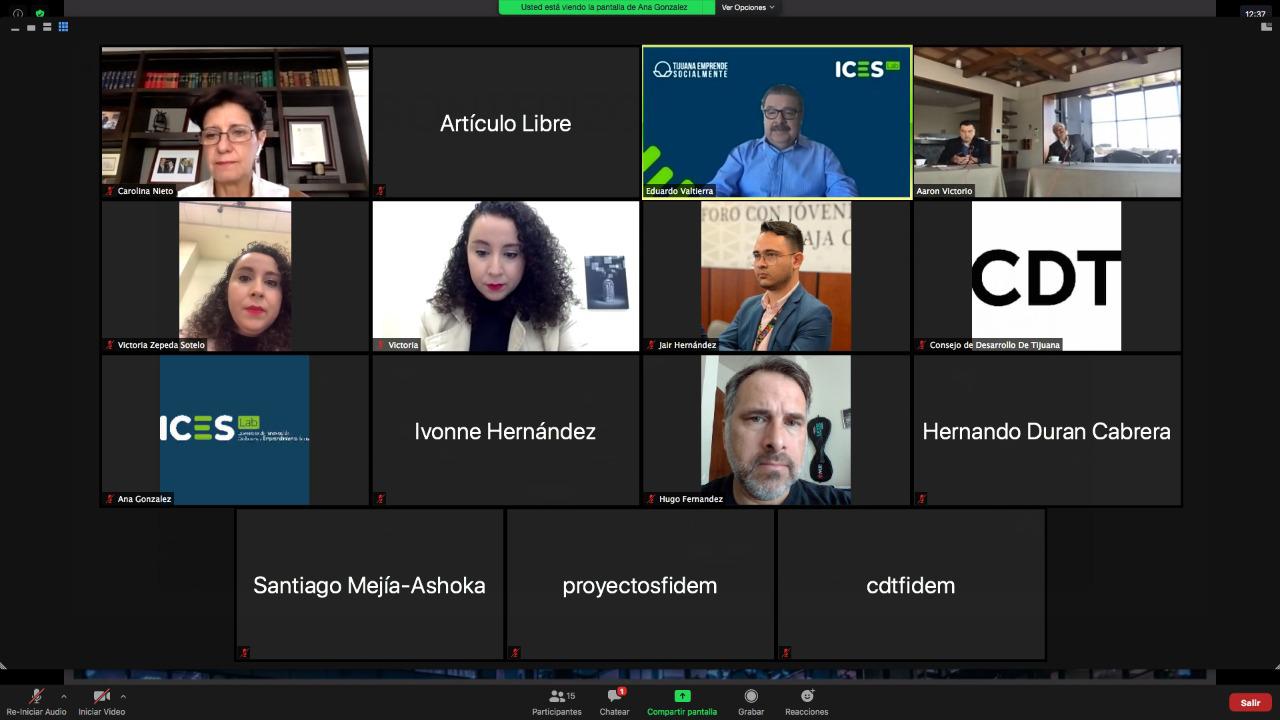Select the Consejo de Desarrollo De Tijuana tile

1047,276
